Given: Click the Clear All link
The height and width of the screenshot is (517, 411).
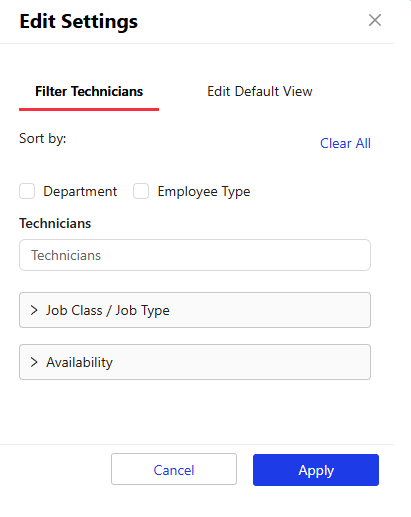Looking at the screenshot, I should [x=345, y=143].
